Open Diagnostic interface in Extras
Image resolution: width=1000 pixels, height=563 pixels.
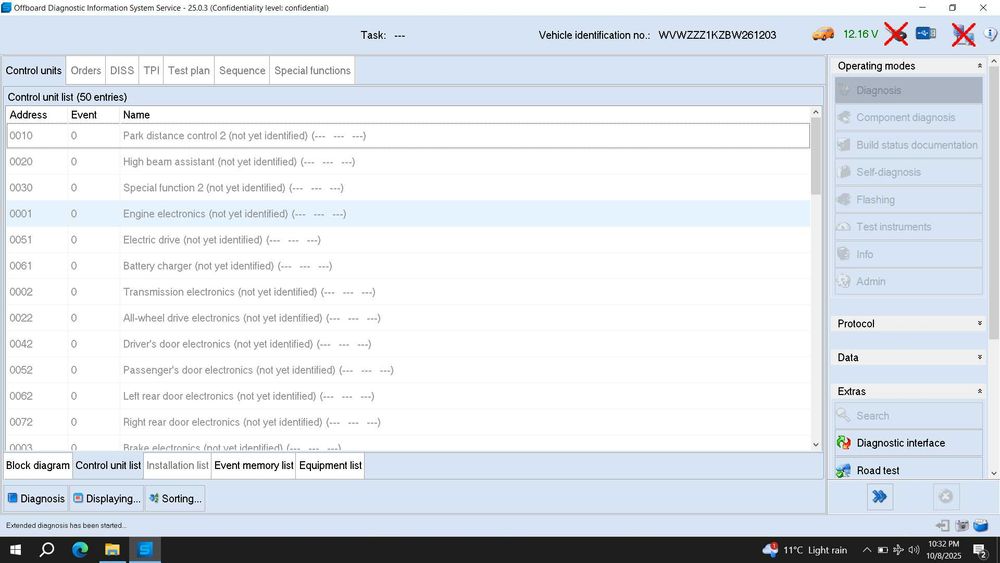pyautogui.click(x=908, y=442)
